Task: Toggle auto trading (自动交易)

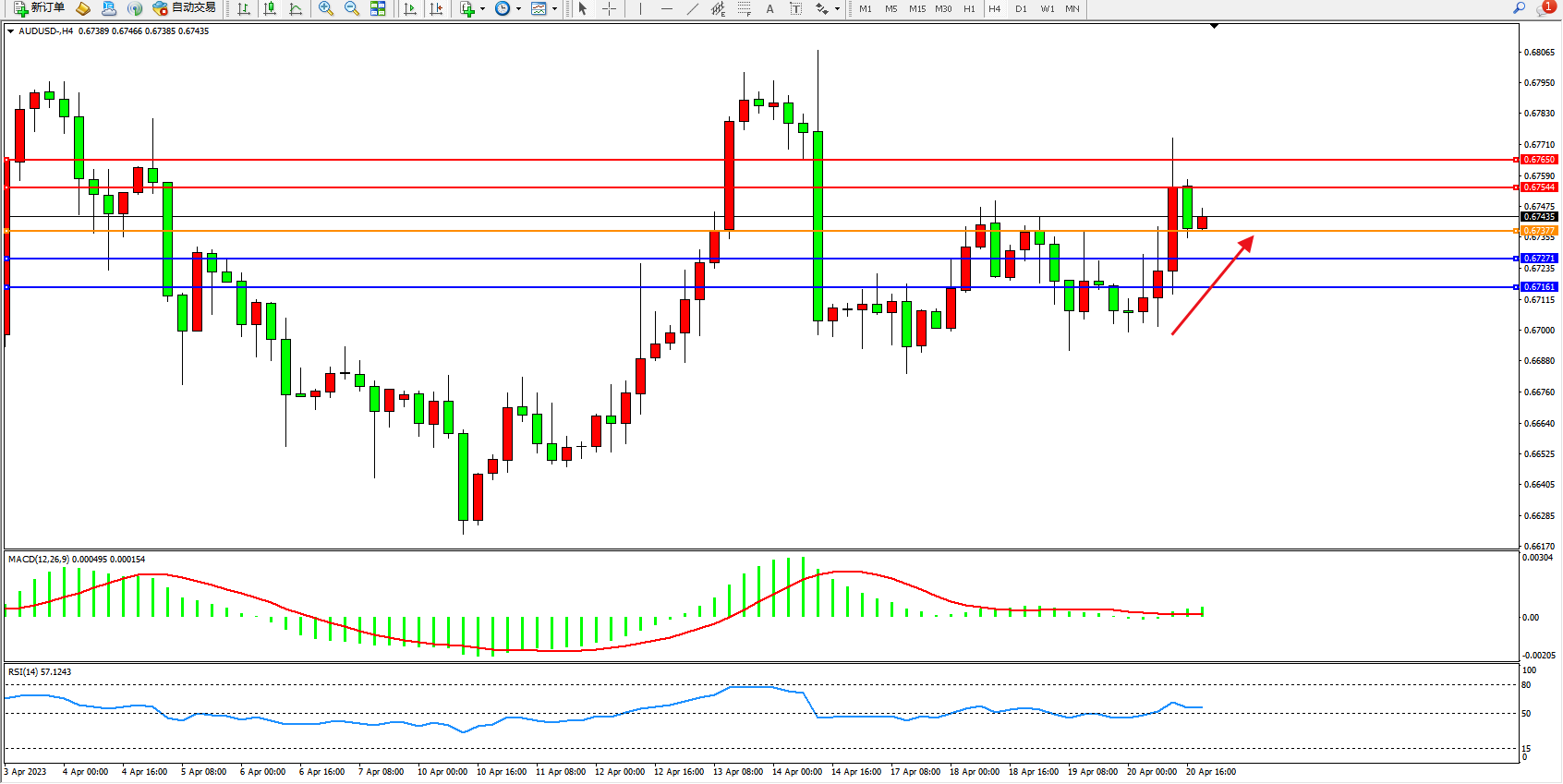Action: (x=184, y=8)
